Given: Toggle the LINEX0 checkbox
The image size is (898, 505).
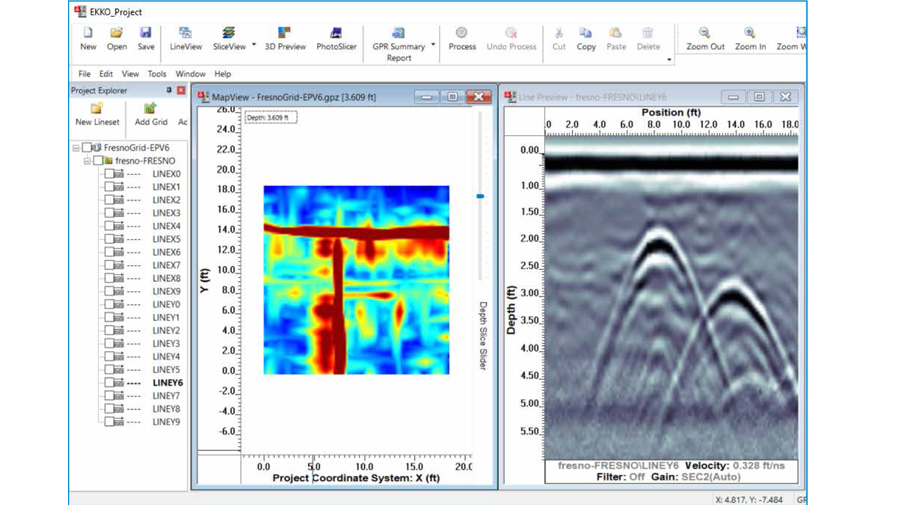Looking at the screenshot, I should pos(109,173).
